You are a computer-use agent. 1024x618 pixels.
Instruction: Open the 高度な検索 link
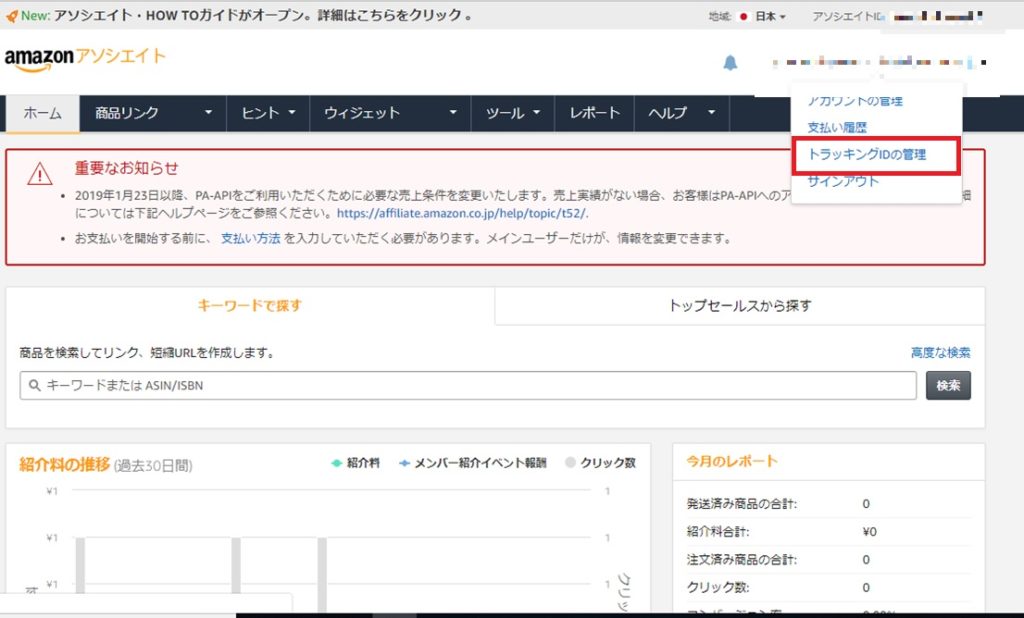click(940, 353)
